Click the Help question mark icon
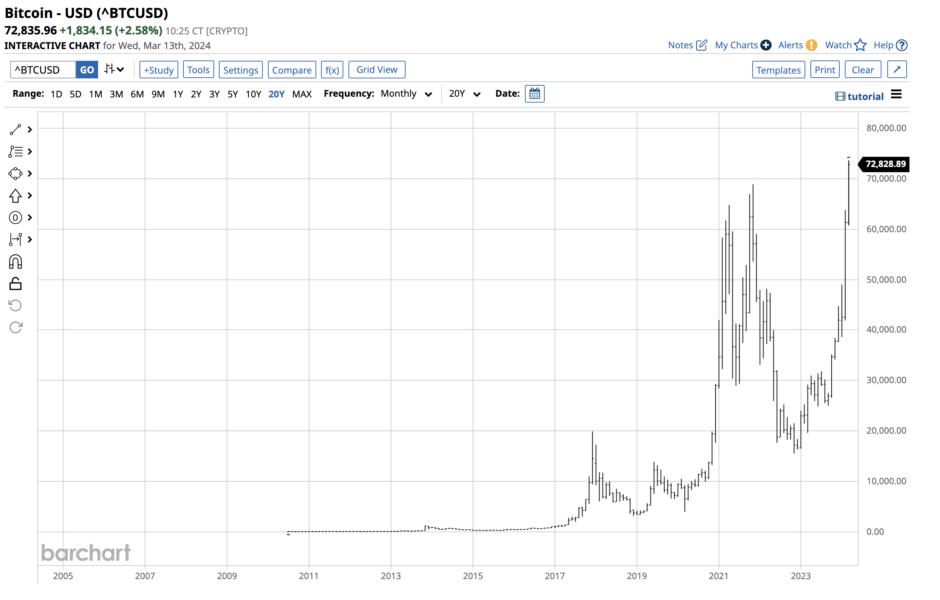 902,45
